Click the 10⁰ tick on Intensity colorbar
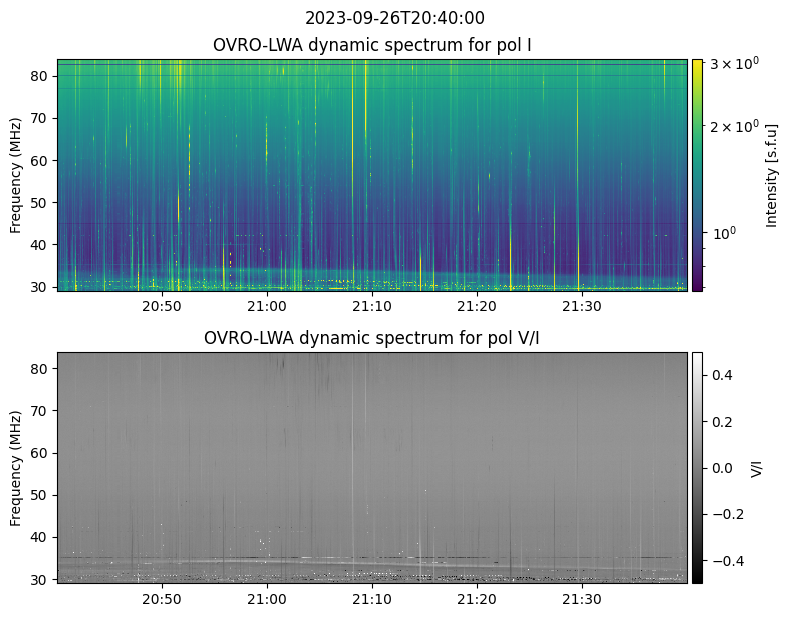This screenshot has height=617, width=789. coord(723,233)
